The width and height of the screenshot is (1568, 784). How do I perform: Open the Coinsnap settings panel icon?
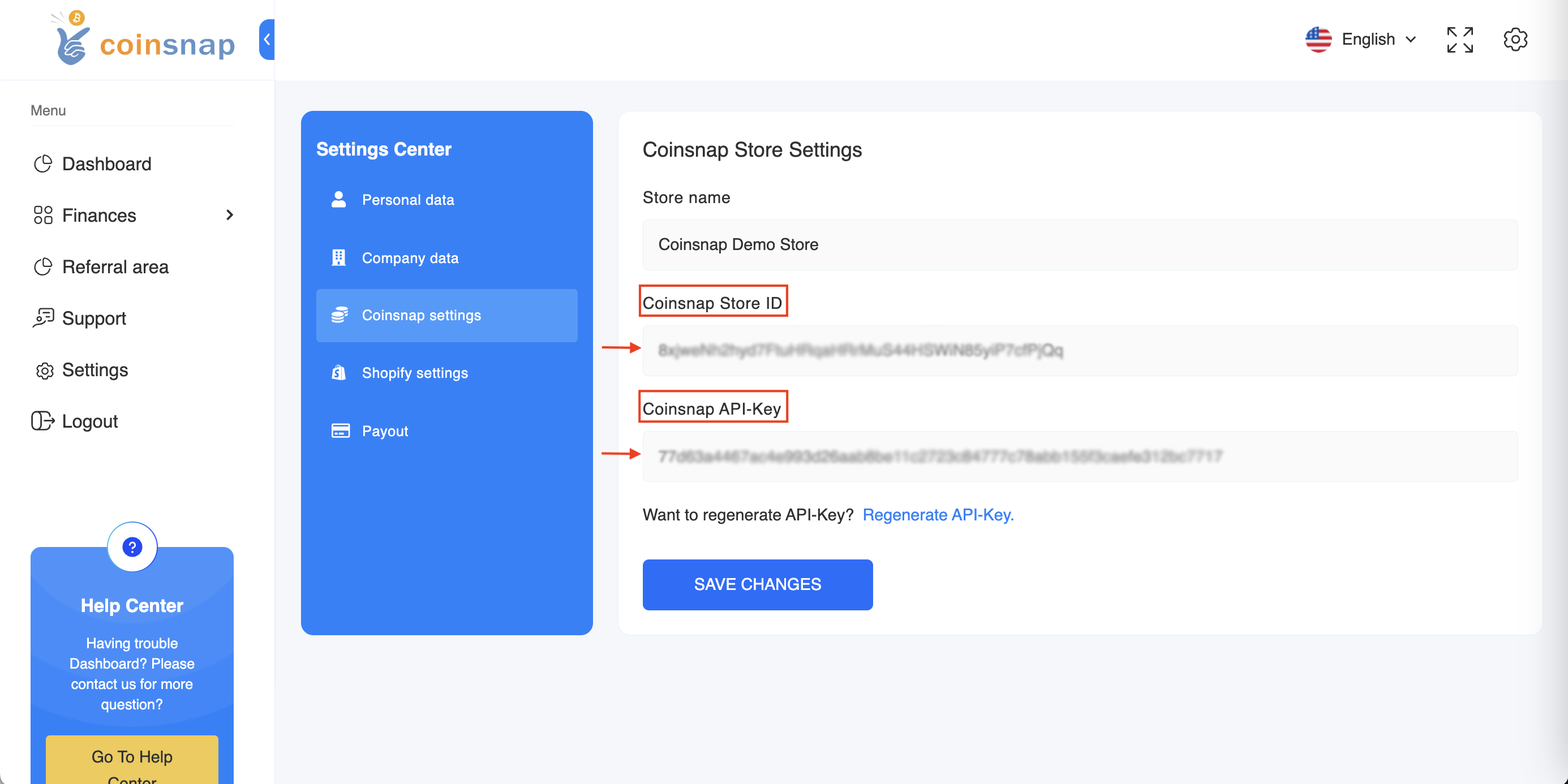click(339, 315)
